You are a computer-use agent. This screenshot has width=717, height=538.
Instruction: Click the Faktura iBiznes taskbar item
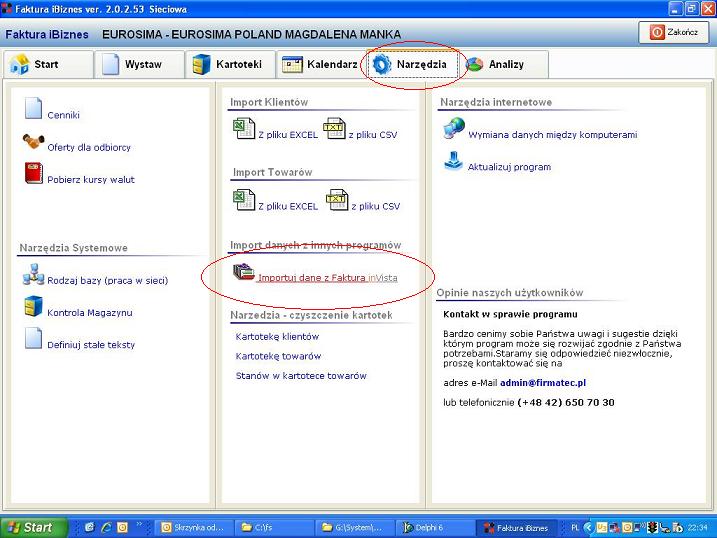(517, 528)
